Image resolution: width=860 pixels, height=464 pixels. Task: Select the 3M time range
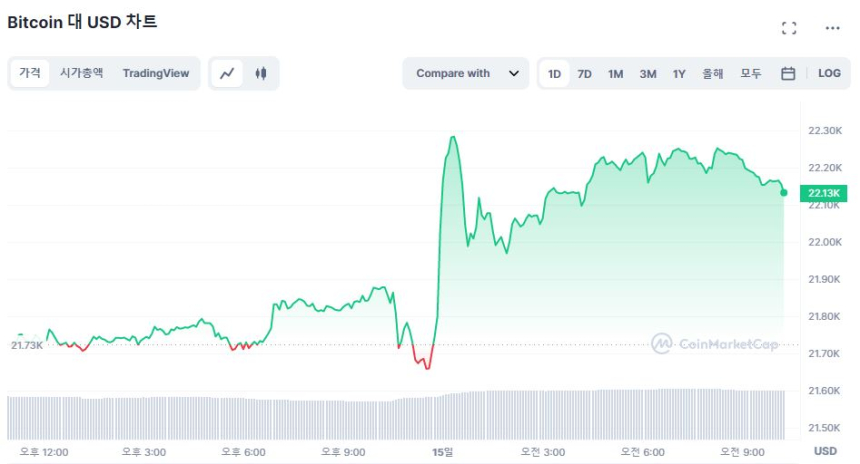click(x=647, y=73)
